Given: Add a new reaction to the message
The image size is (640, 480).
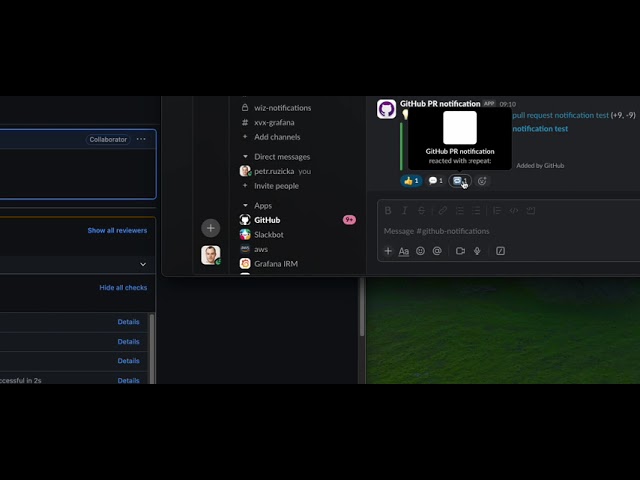Looking at the screenshot, I should pyautogui.click(x=482, y=181).
